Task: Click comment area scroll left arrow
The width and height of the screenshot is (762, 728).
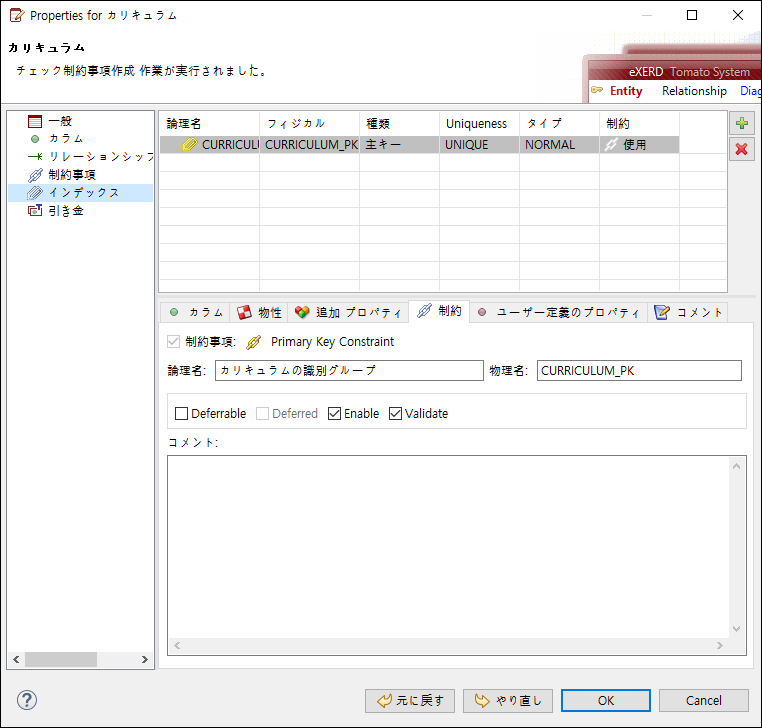Action: [x=177, y=645]
